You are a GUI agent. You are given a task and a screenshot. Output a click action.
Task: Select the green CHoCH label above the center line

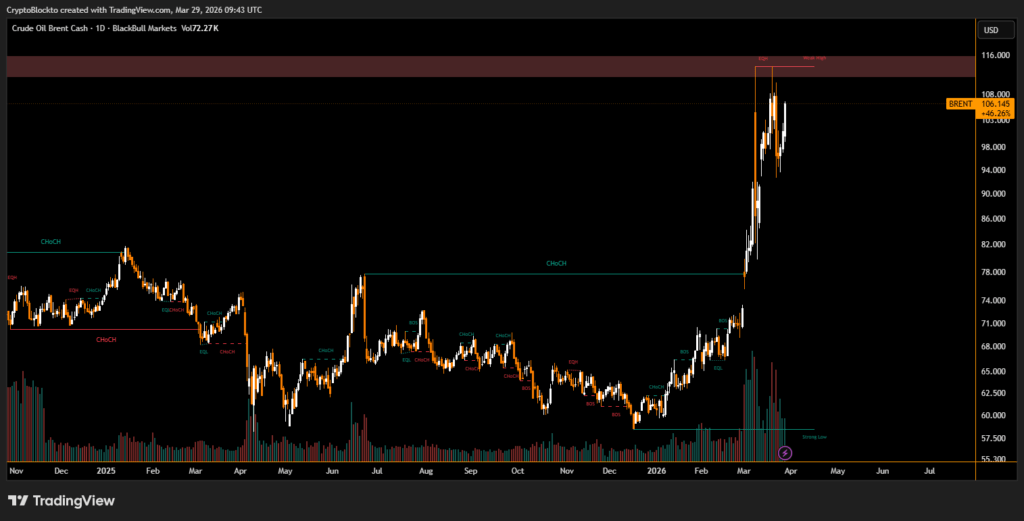[x=556, y=264]
